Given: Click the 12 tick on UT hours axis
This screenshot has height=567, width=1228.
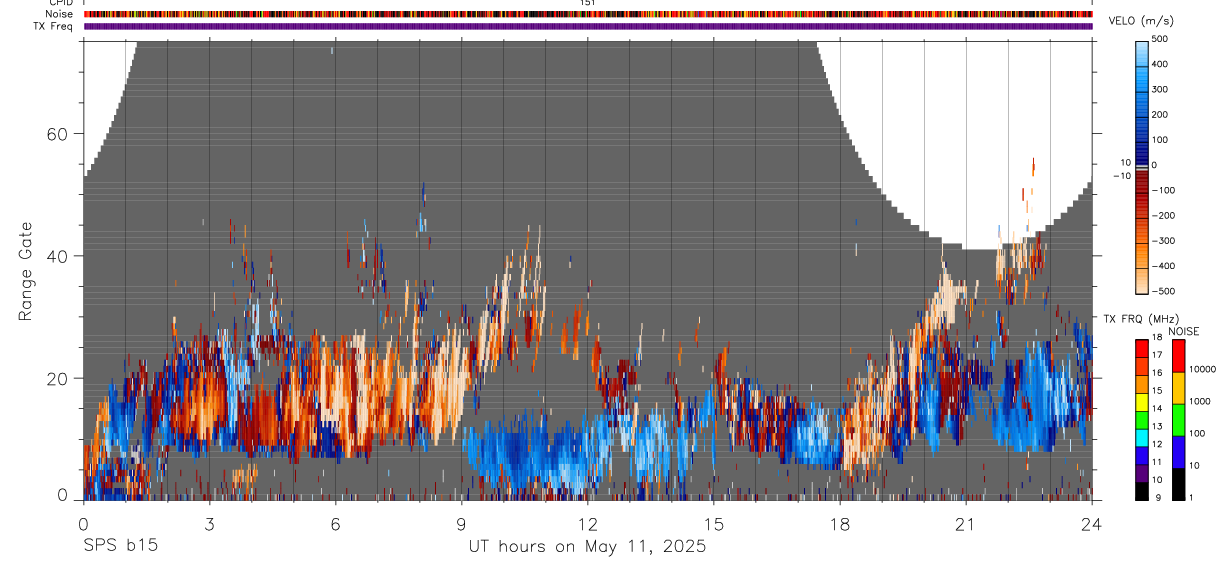Looking at the screenshot, I should coord(588,523).
